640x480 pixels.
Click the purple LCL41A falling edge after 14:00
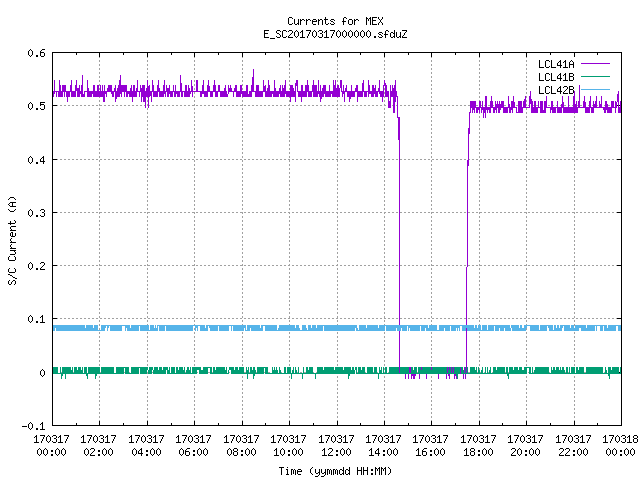(x=399, y=245)
